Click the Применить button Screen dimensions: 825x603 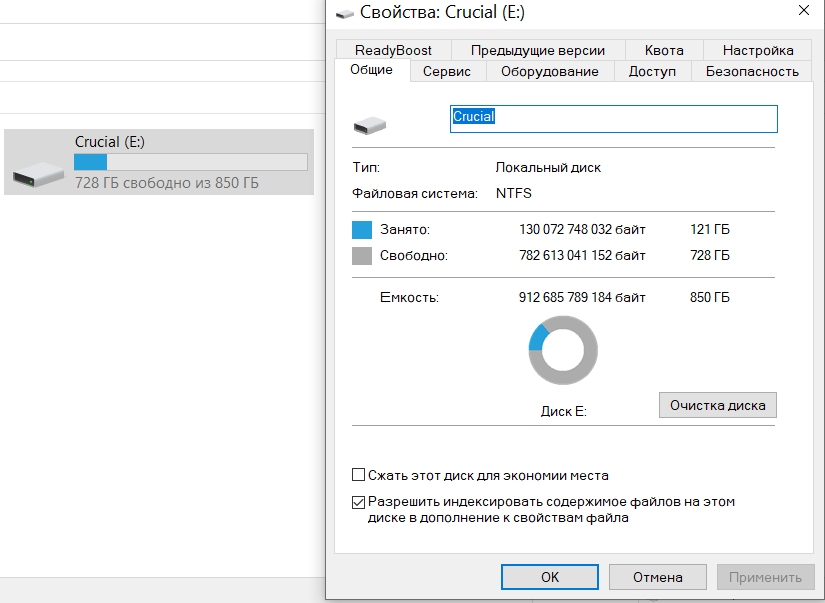point(765,577)
